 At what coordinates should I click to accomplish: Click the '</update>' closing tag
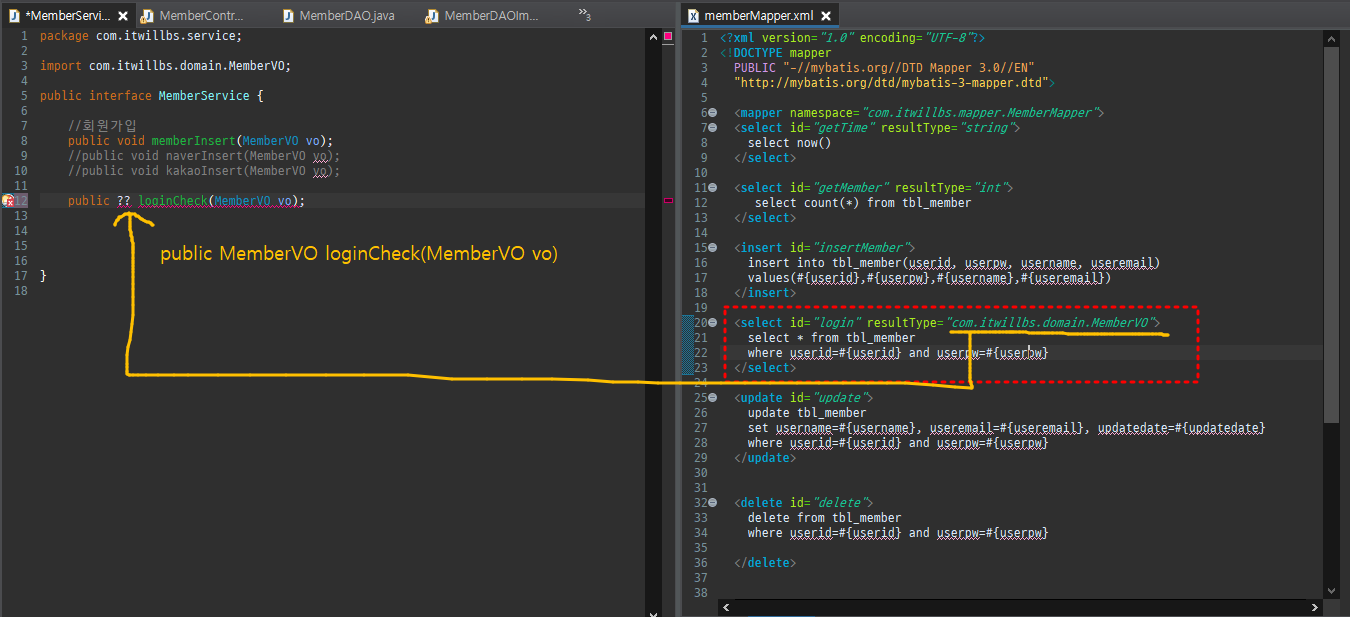[765, 458]
